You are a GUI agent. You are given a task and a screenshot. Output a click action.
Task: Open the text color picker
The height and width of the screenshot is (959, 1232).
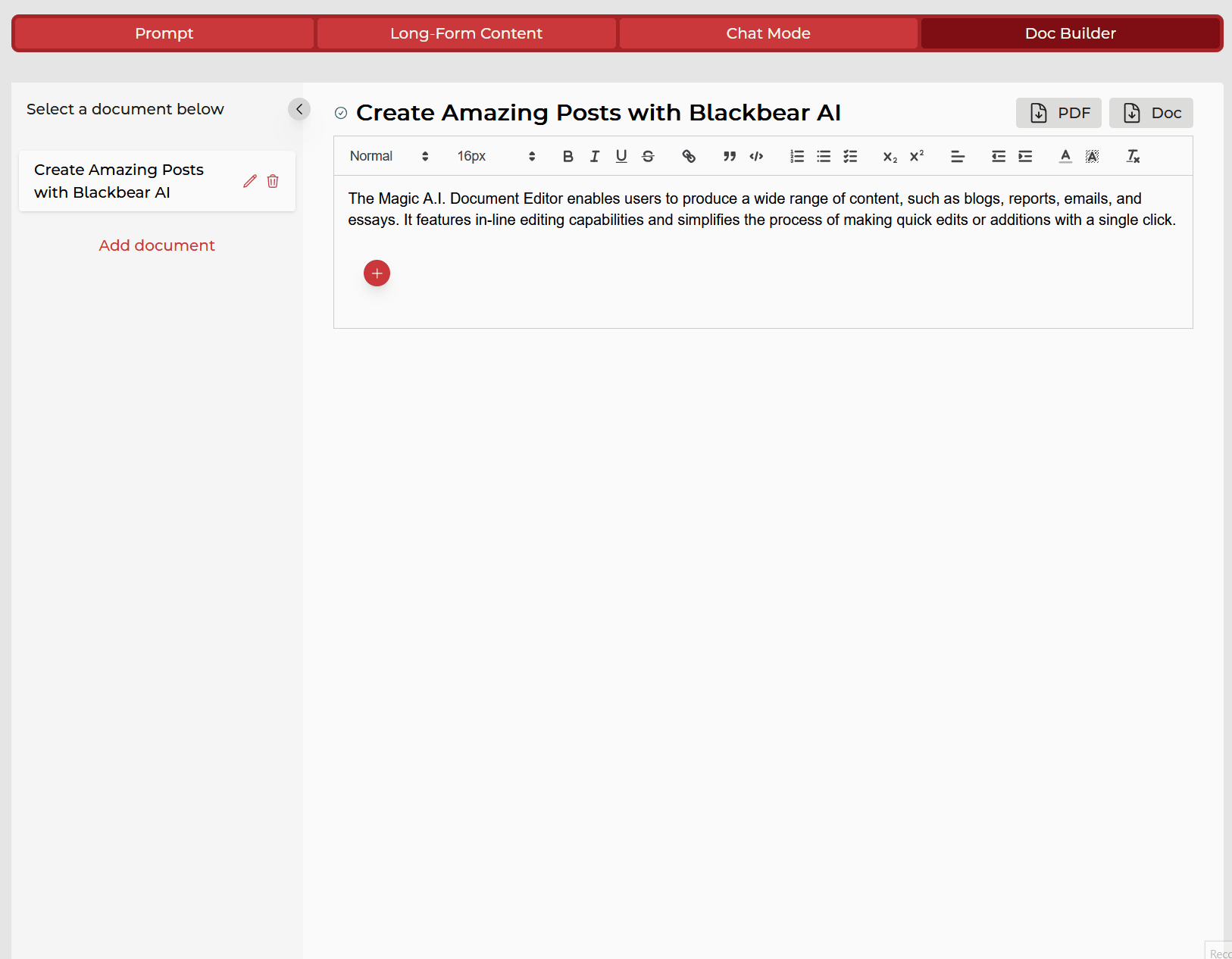[1065, 156]
